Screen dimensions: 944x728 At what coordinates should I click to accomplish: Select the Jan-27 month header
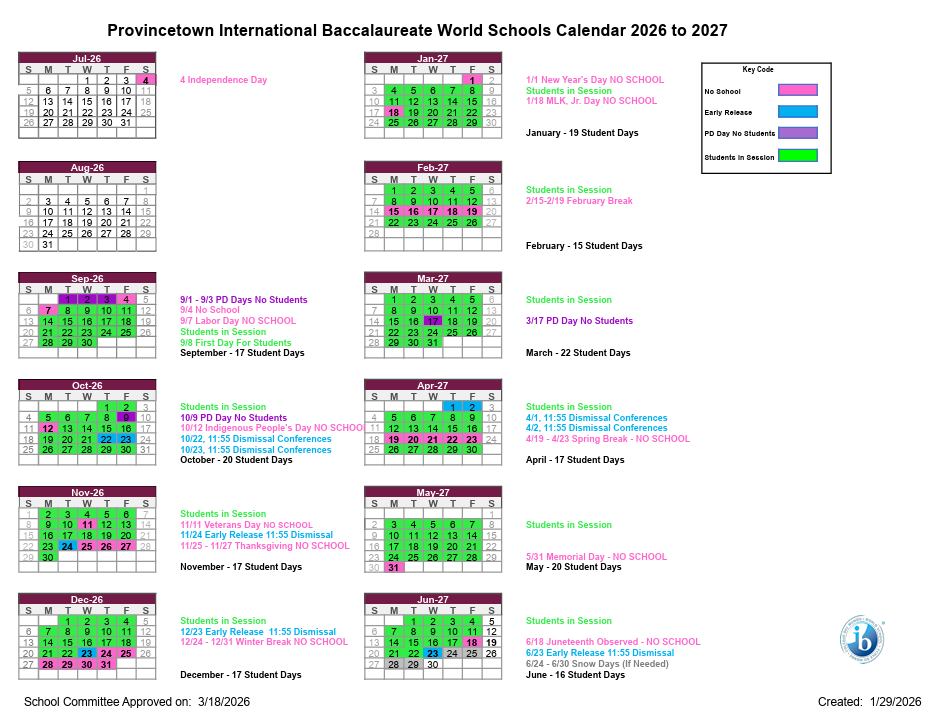[433, 58]
